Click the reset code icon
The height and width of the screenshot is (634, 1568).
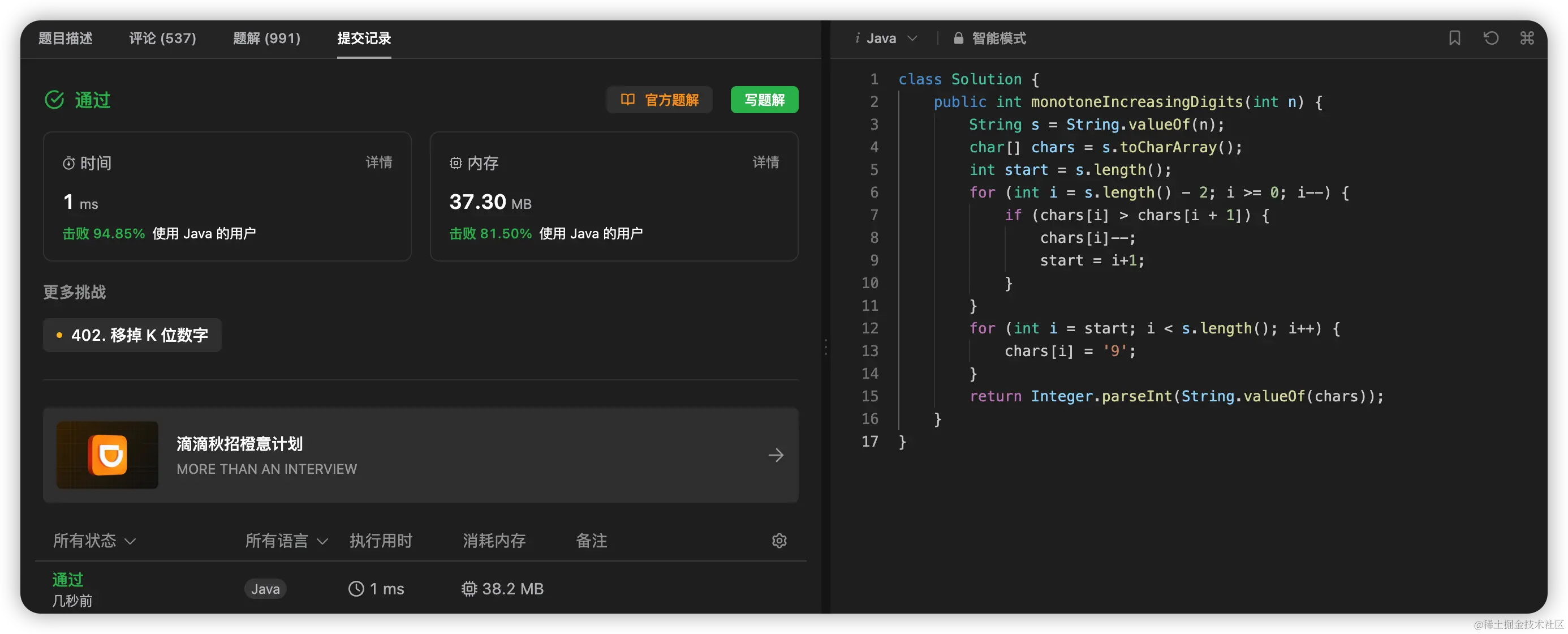[x=1491, y=38]
